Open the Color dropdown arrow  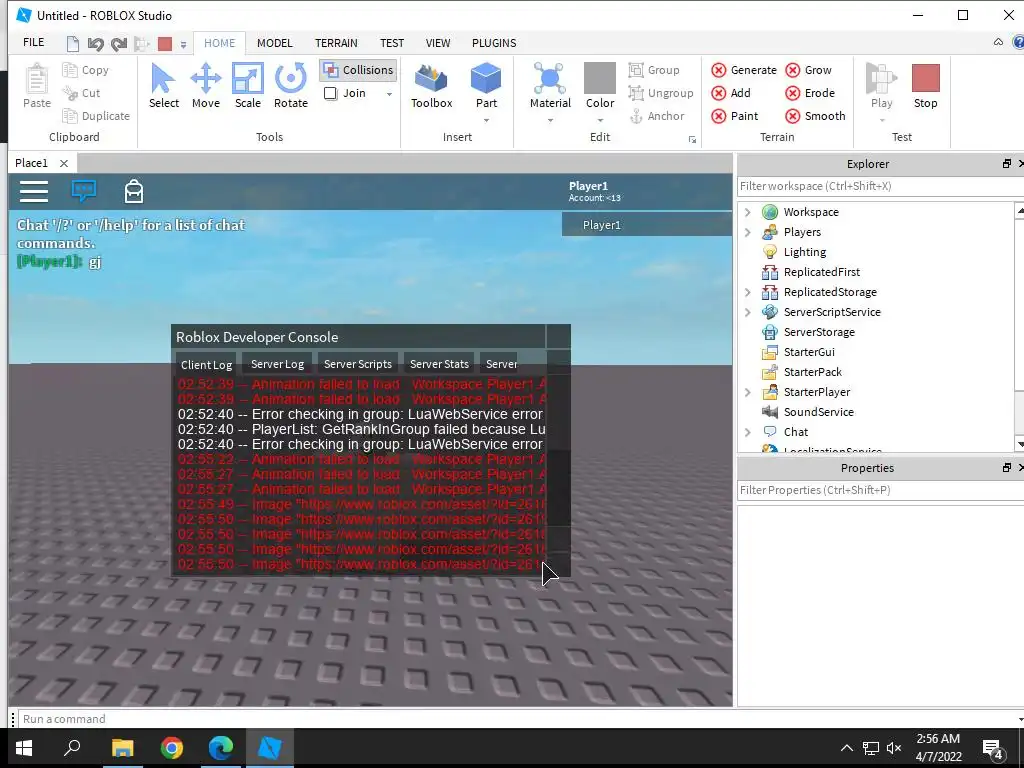[600, 120]
